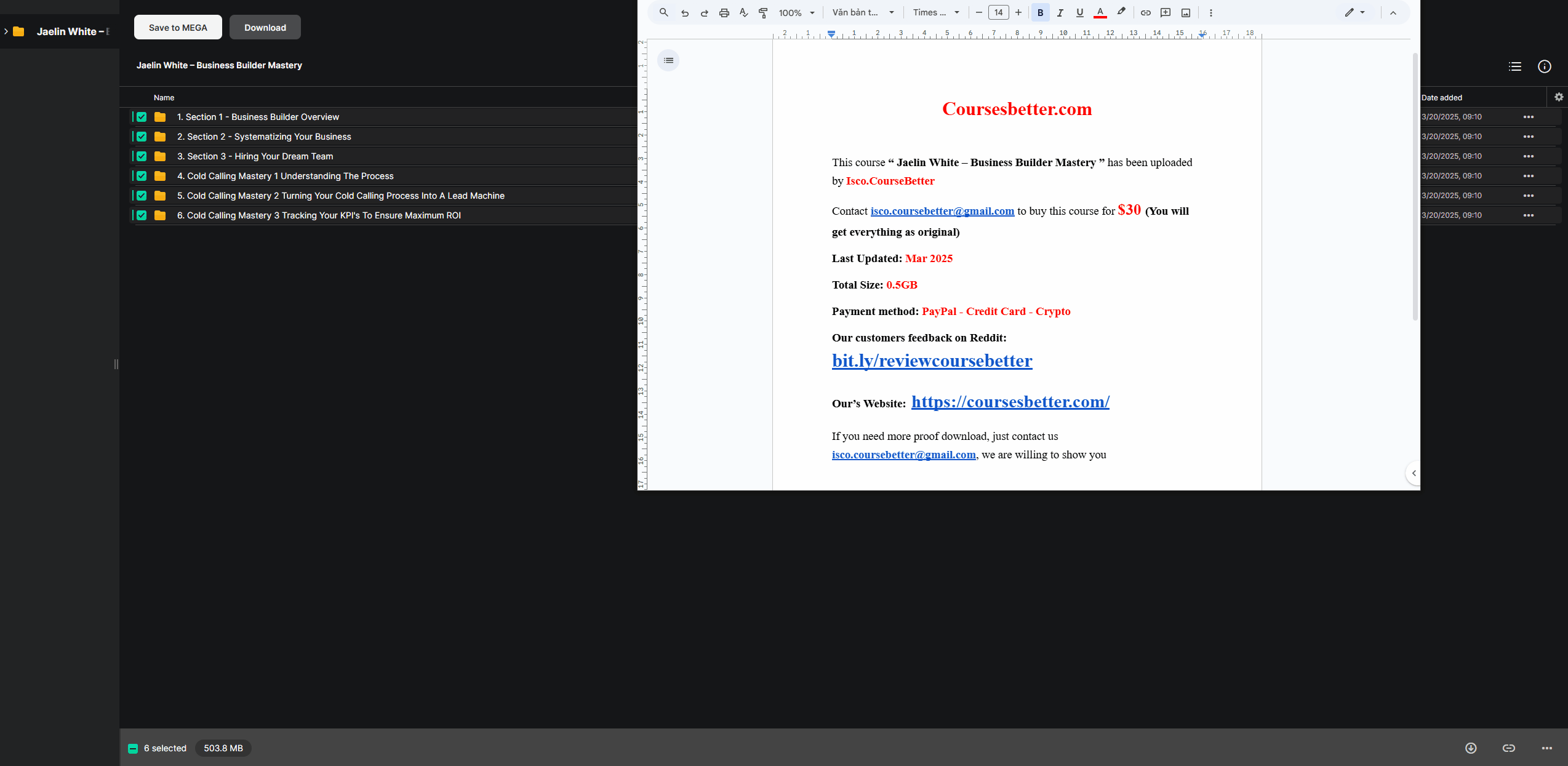Open more toolbar options menu
Viewport: 1568px width, 766px height.
(x=1210, y=12)
